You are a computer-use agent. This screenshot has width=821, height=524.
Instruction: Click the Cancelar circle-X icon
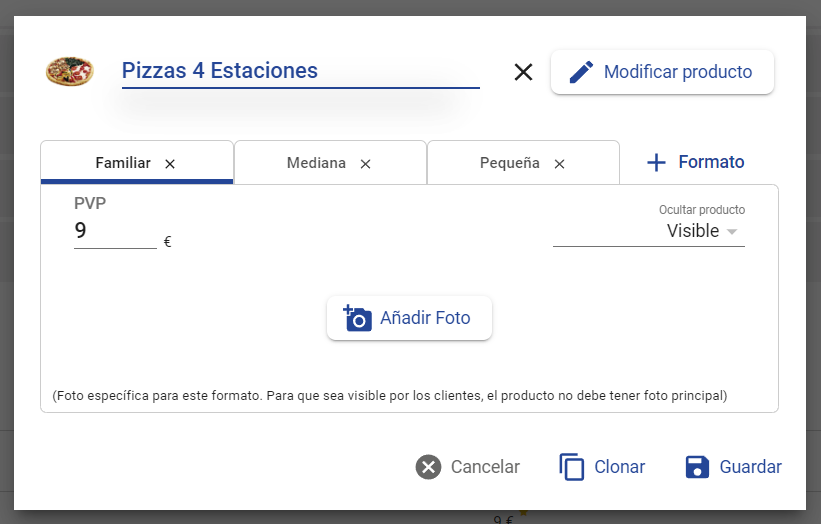(x=428, y=466)
